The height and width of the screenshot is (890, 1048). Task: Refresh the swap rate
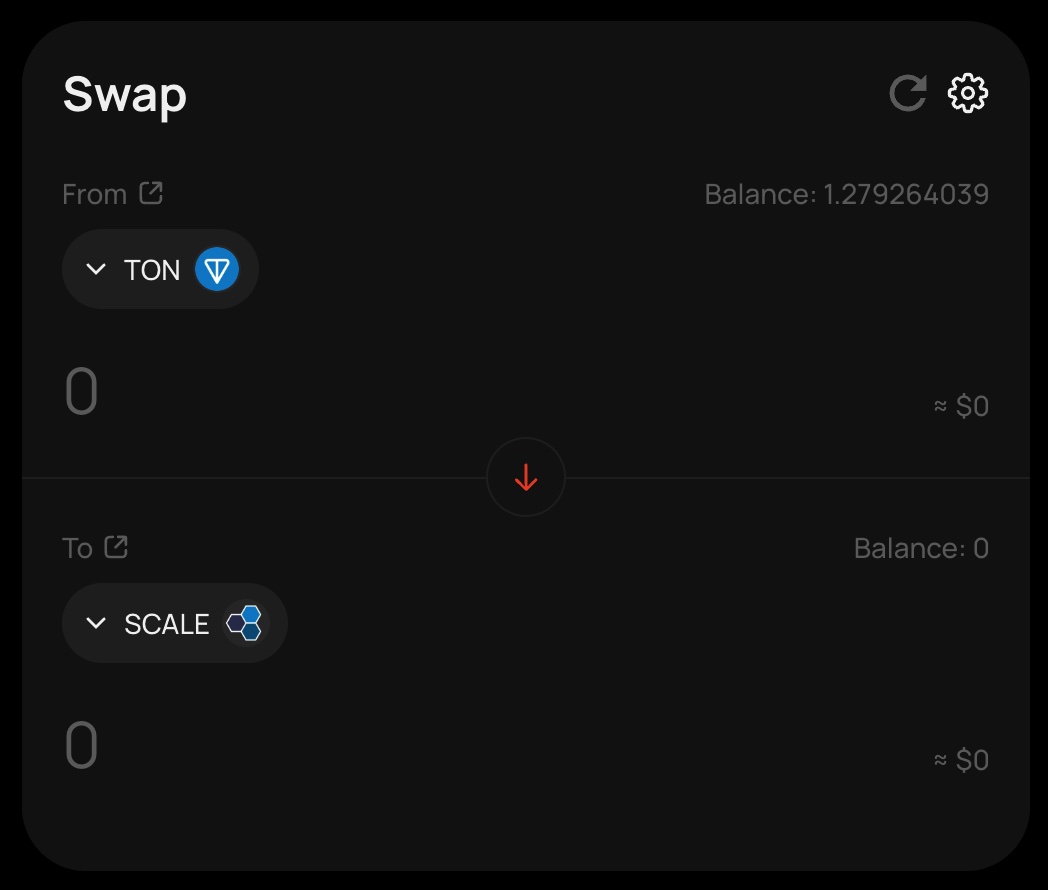(x=905, y=93)
